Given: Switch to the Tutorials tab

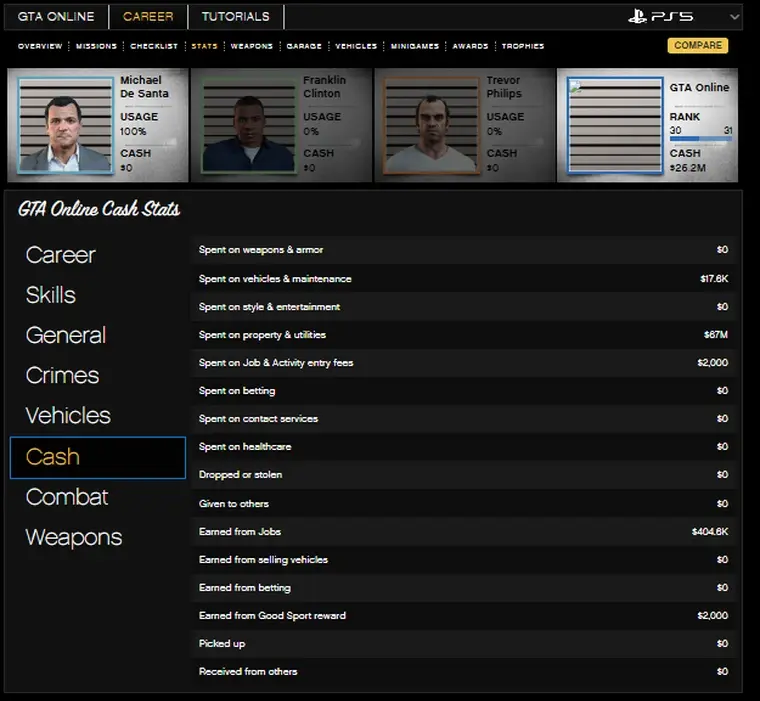Looking at the screenshot, I should 235,17.
